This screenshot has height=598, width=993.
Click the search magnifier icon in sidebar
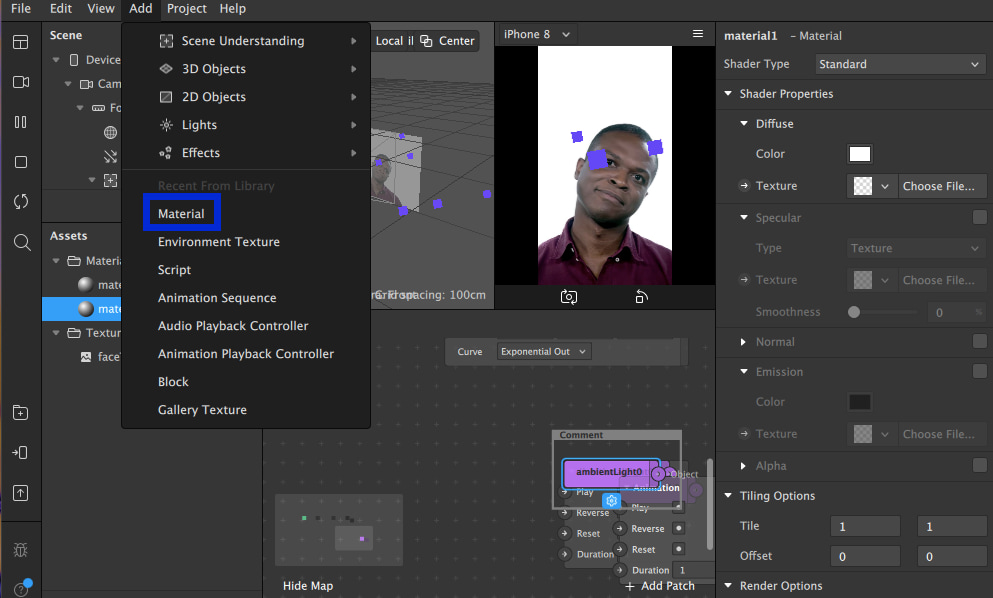pyautogui.click(x=21, y=242)
